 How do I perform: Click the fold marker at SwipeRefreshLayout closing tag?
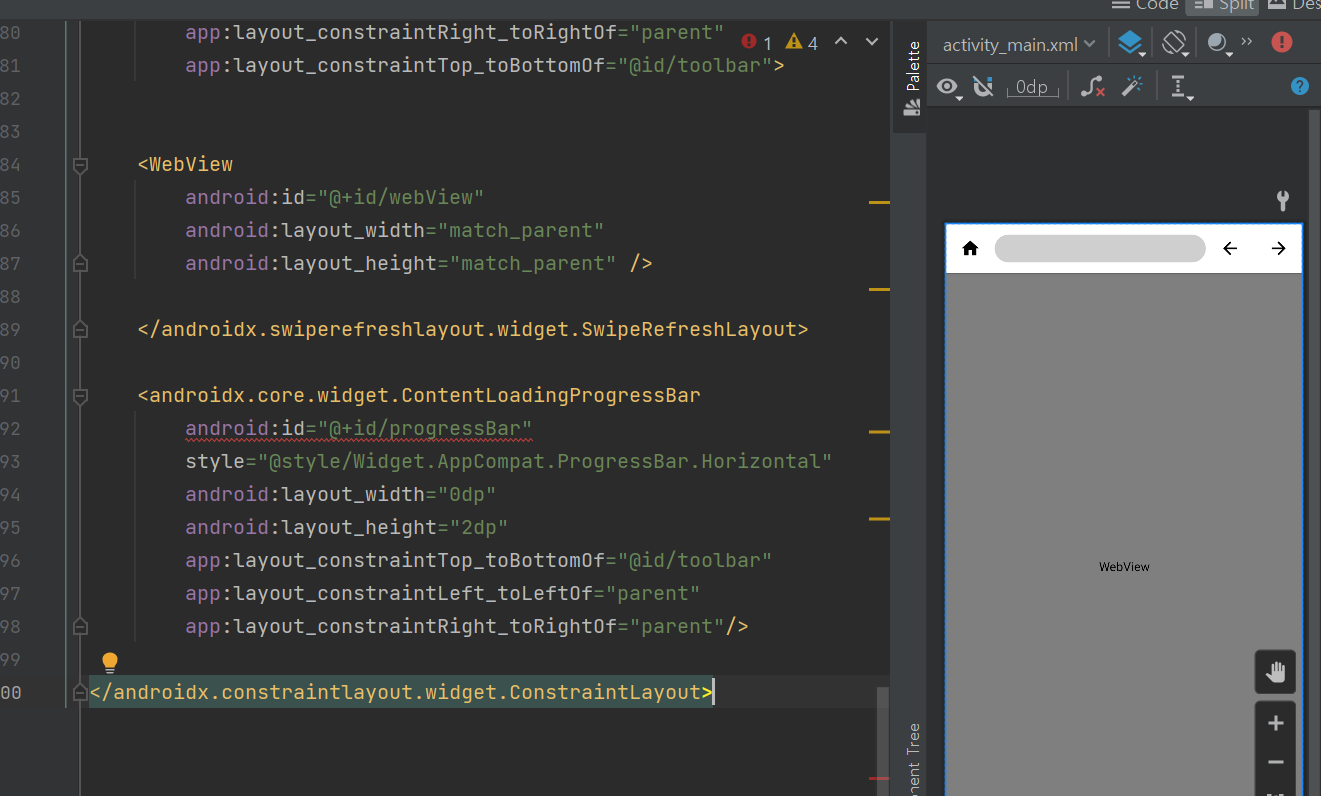[x=81, y=330]
